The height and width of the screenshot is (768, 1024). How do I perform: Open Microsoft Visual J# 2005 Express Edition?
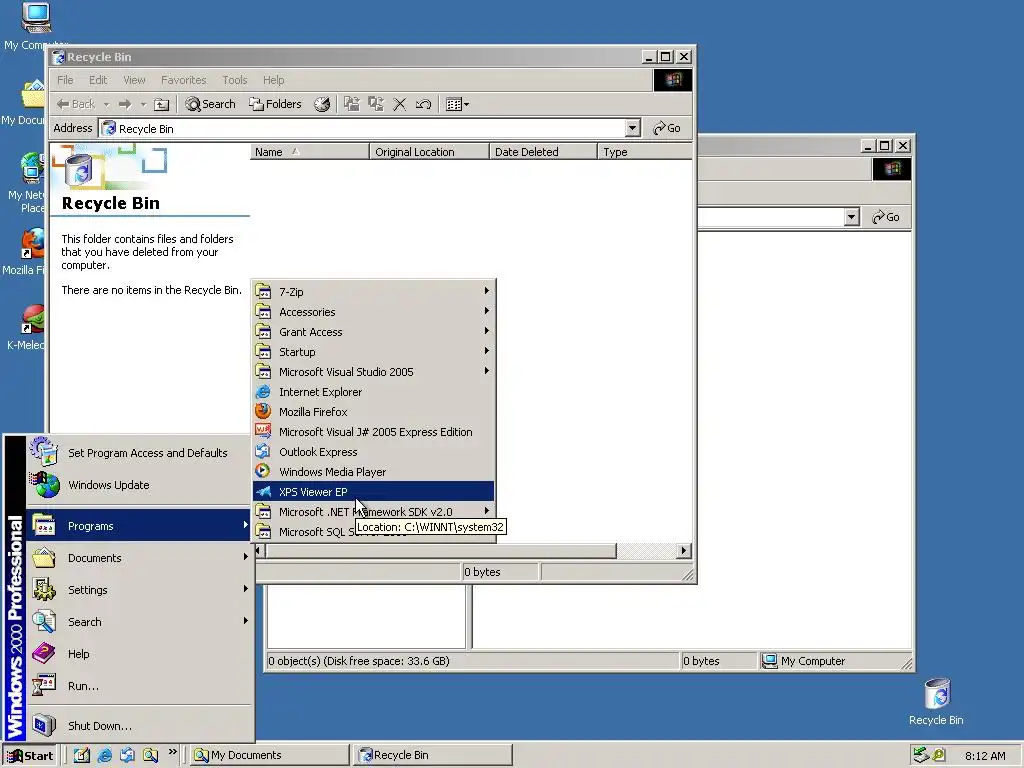pyautogui.click(x=373, y=432)
